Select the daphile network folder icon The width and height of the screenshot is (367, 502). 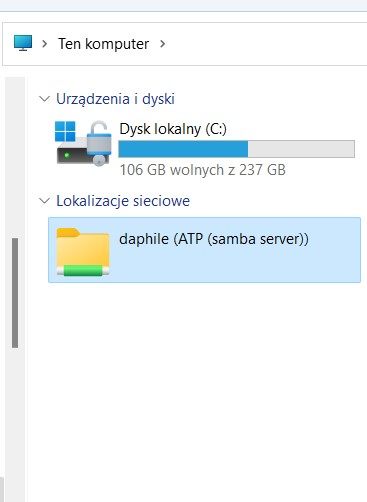click(83, 252)
